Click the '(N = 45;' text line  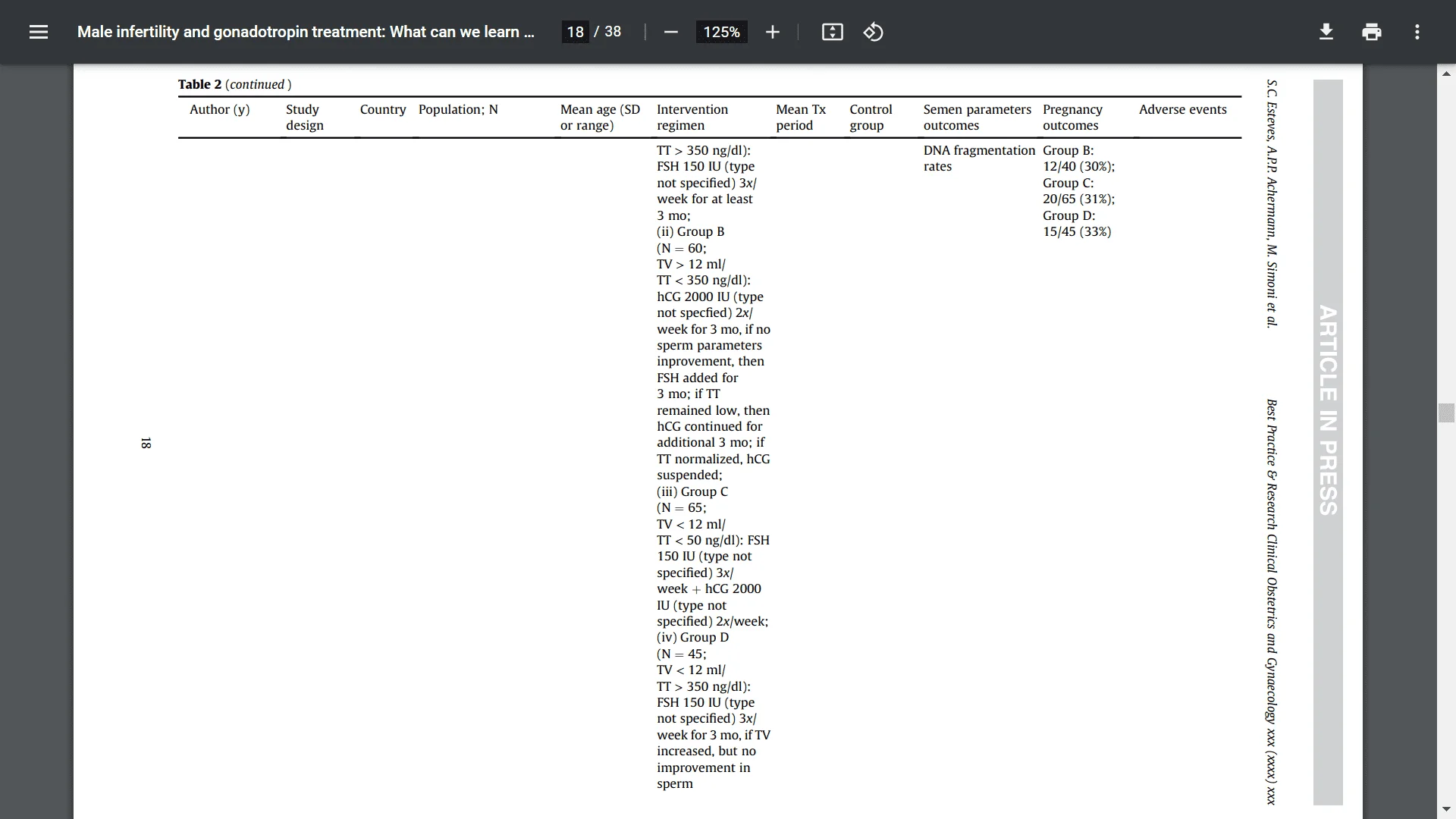682,654
